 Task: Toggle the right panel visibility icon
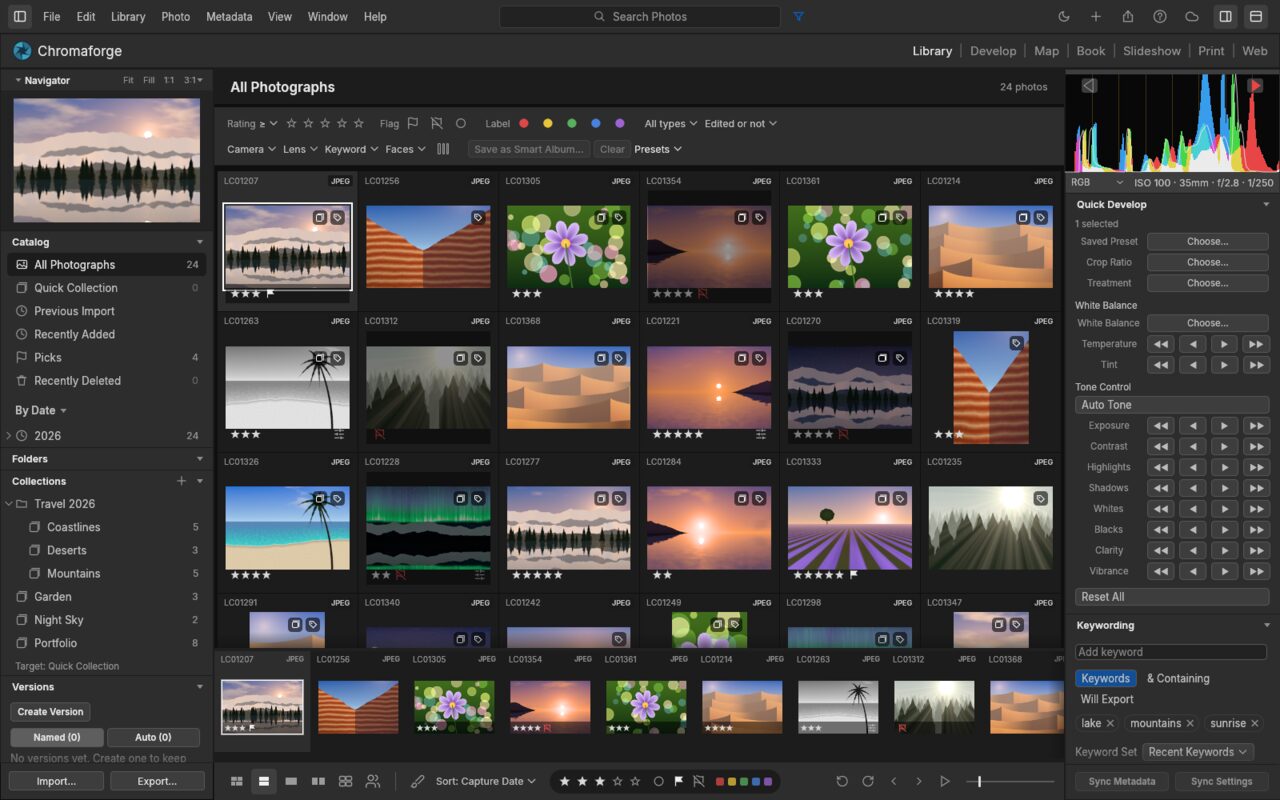tap(1225, 17)
